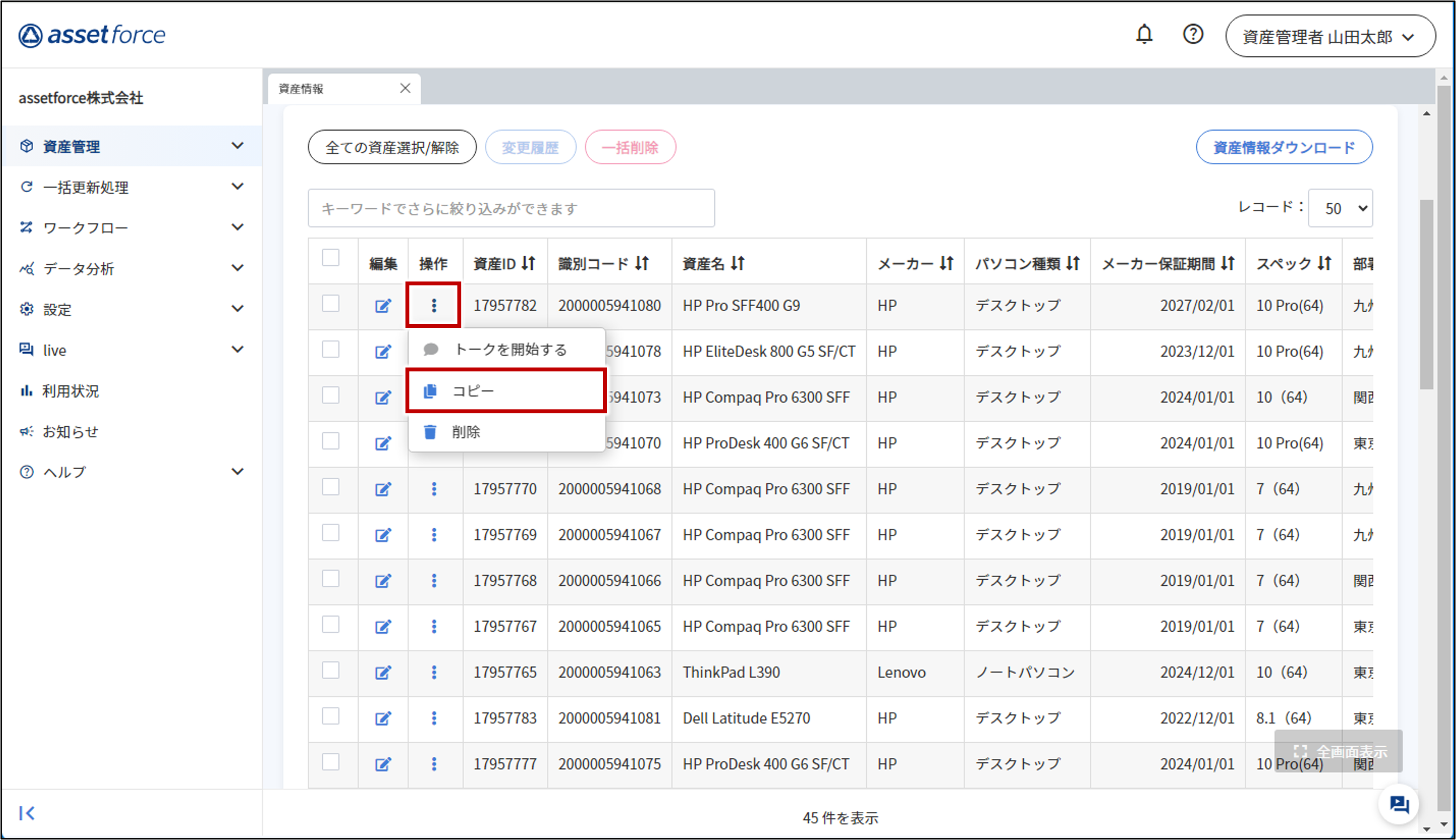The width and height of the screenshot is (1456, 840).
Task: Open operations menu for asset 17957769
Action: tap(434, 535)
